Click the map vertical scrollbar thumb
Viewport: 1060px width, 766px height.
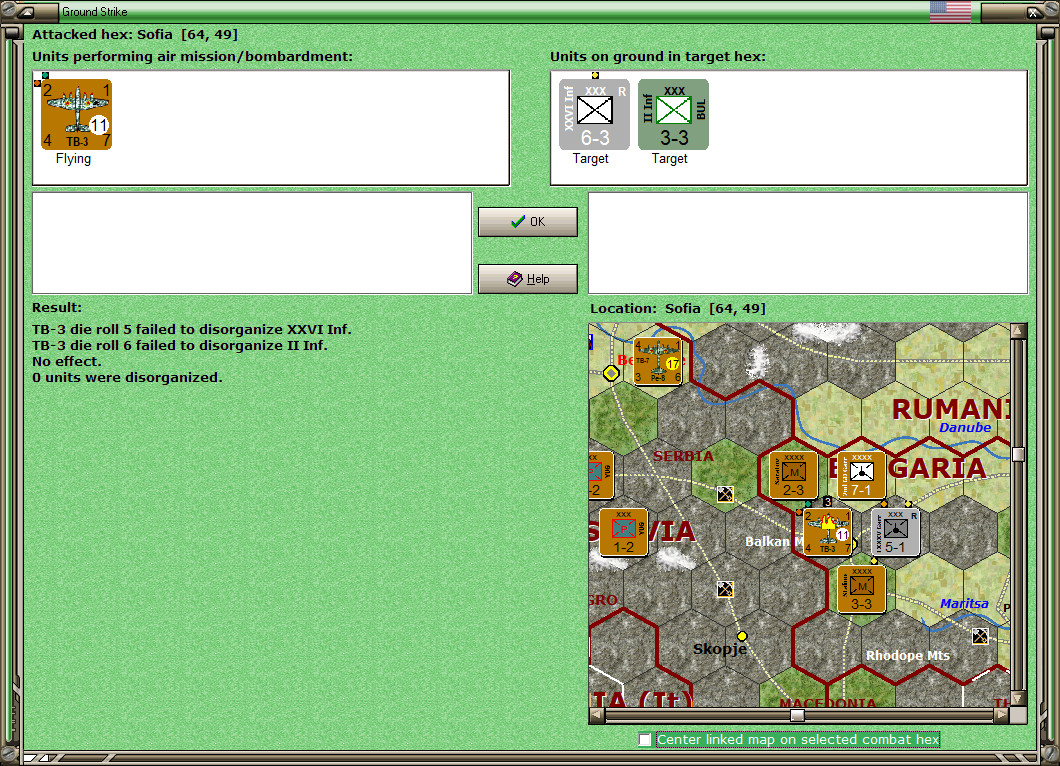click(1018, 454)
